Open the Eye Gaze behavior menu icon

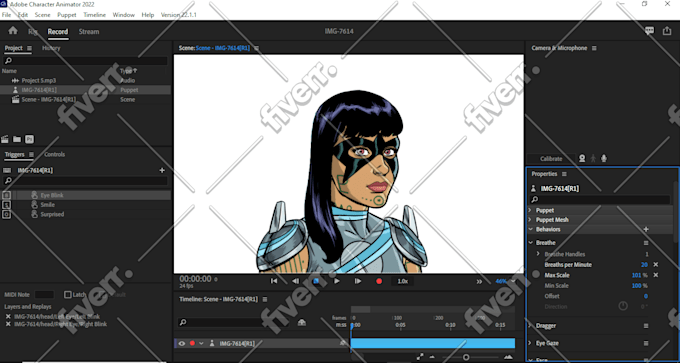coord(646,343)
